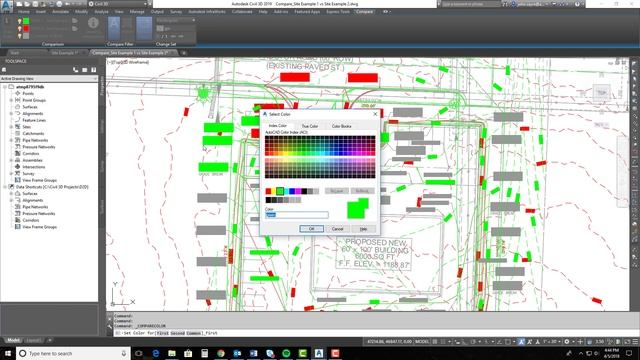Open the Manage ribbon tab
Image resolution: width=640 pixels, height=360 pixels.
[x=137, y=12]
